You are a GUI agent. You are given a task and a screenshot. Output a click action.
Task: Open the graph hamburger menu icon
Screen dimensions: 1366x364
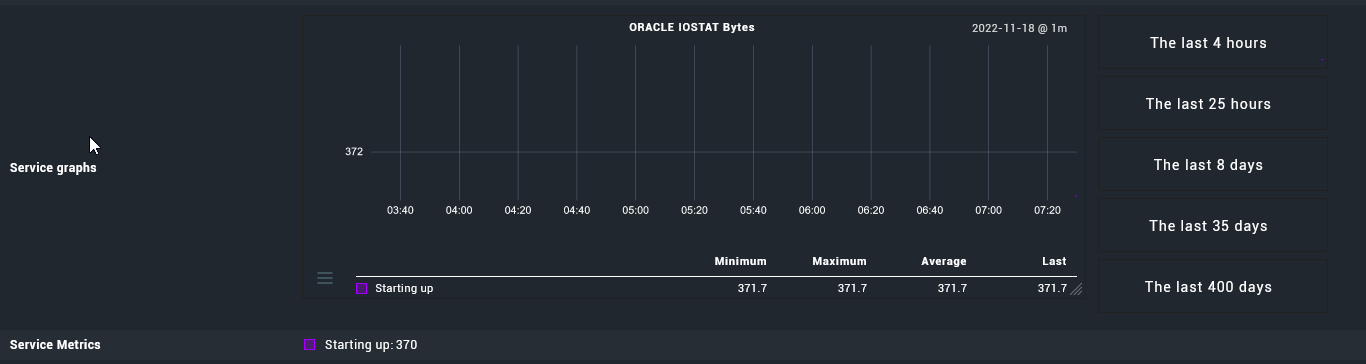[325, 278]
